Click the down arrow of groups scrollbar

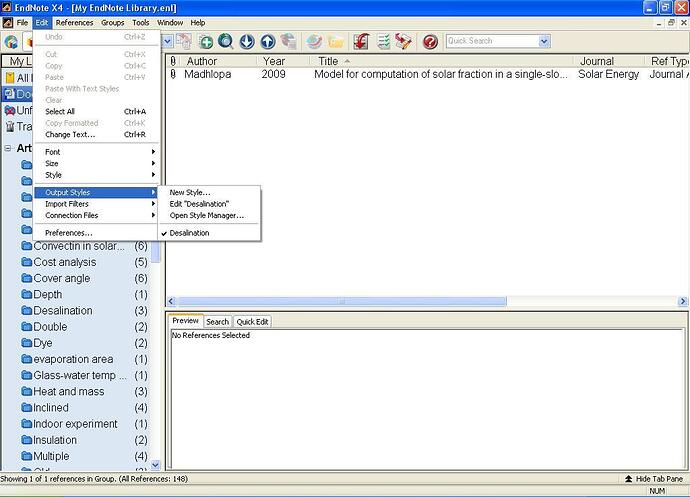155,464
